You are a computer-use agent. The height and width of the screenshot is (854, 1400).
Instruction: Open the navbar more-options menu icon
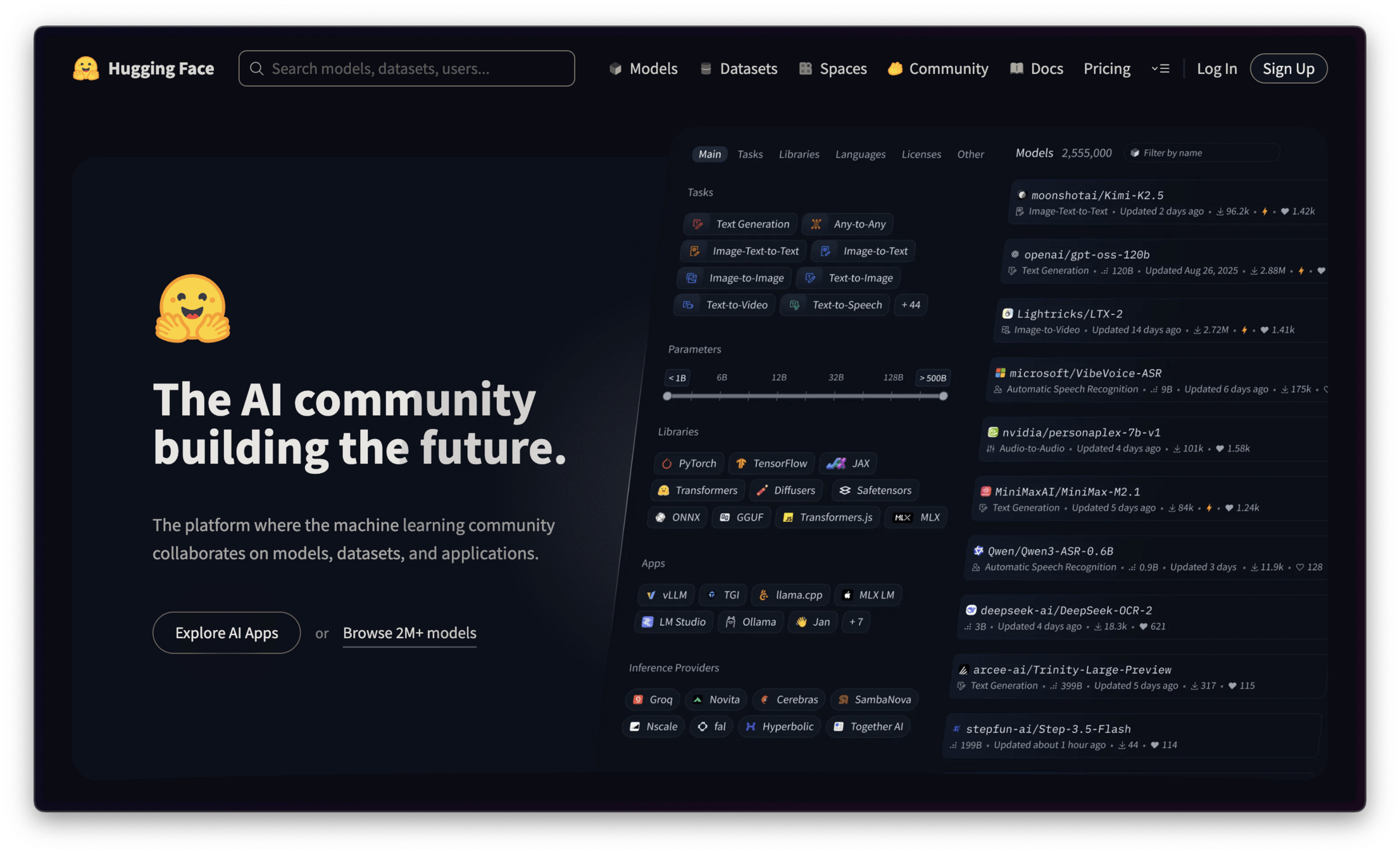(1160, 68)
